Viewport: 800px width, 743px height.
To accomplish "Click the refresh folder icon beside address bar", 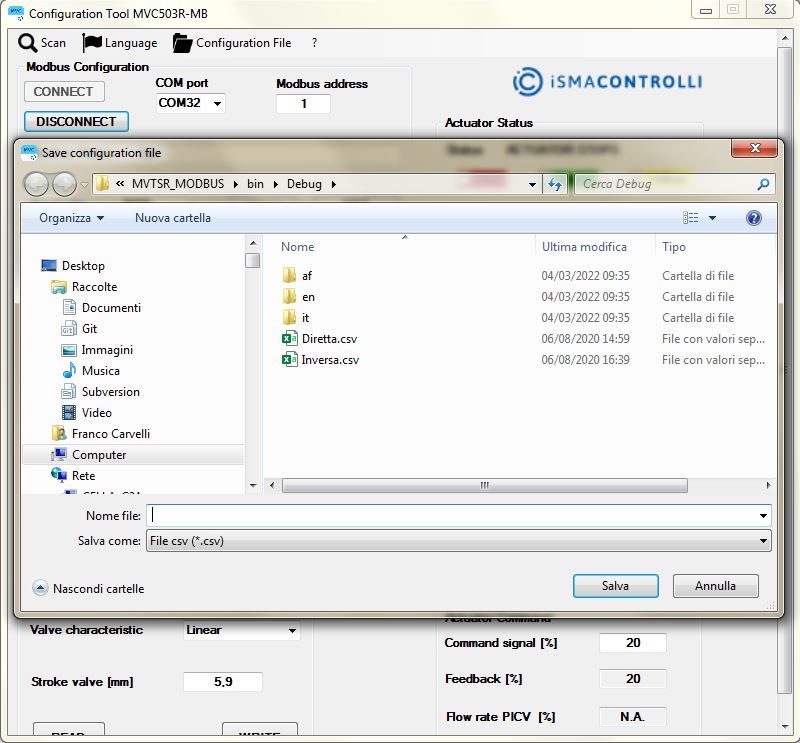I will click(x=555, y=184).
